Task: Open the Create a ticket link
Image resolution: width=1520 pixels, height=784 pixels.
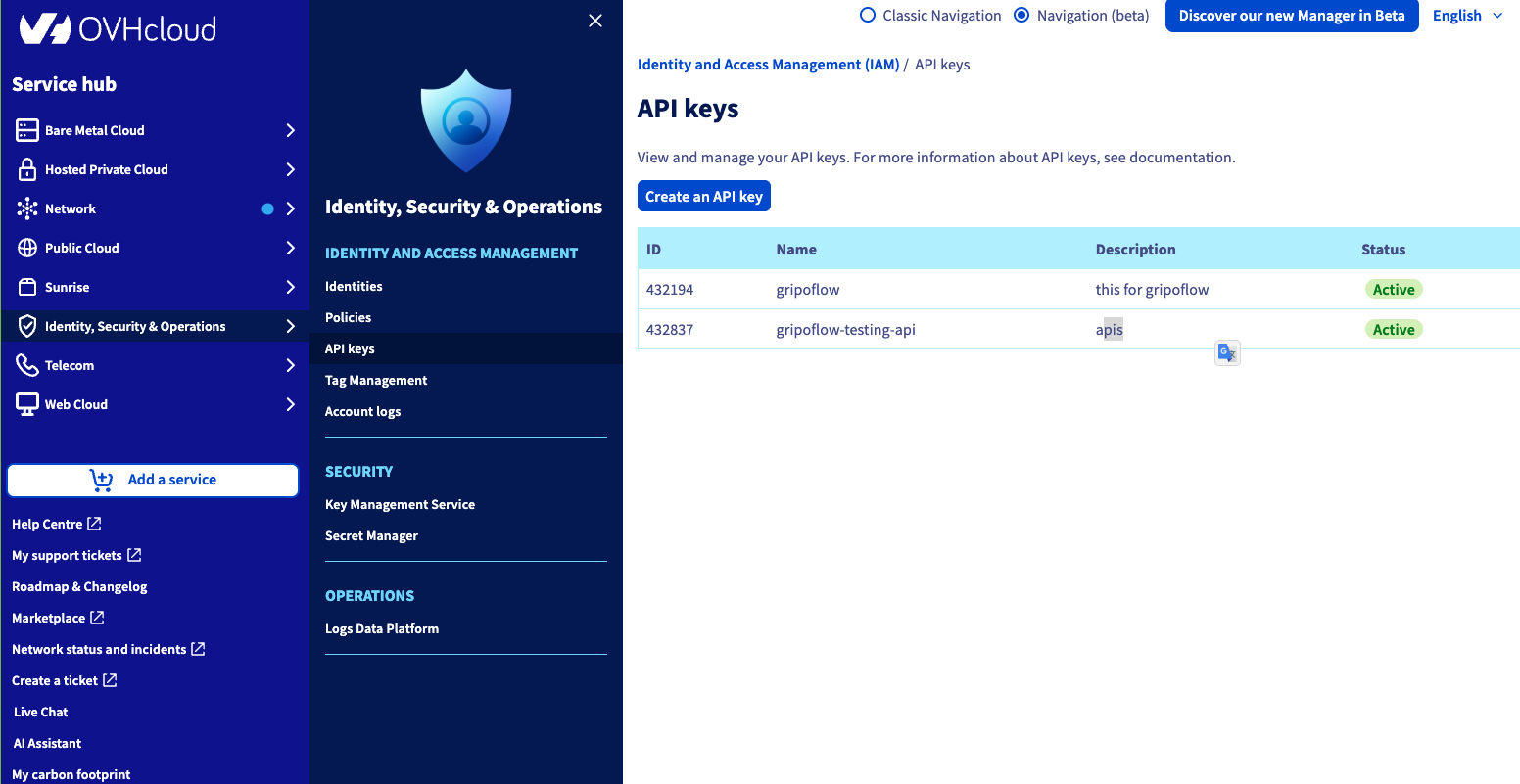Action: 55,680
